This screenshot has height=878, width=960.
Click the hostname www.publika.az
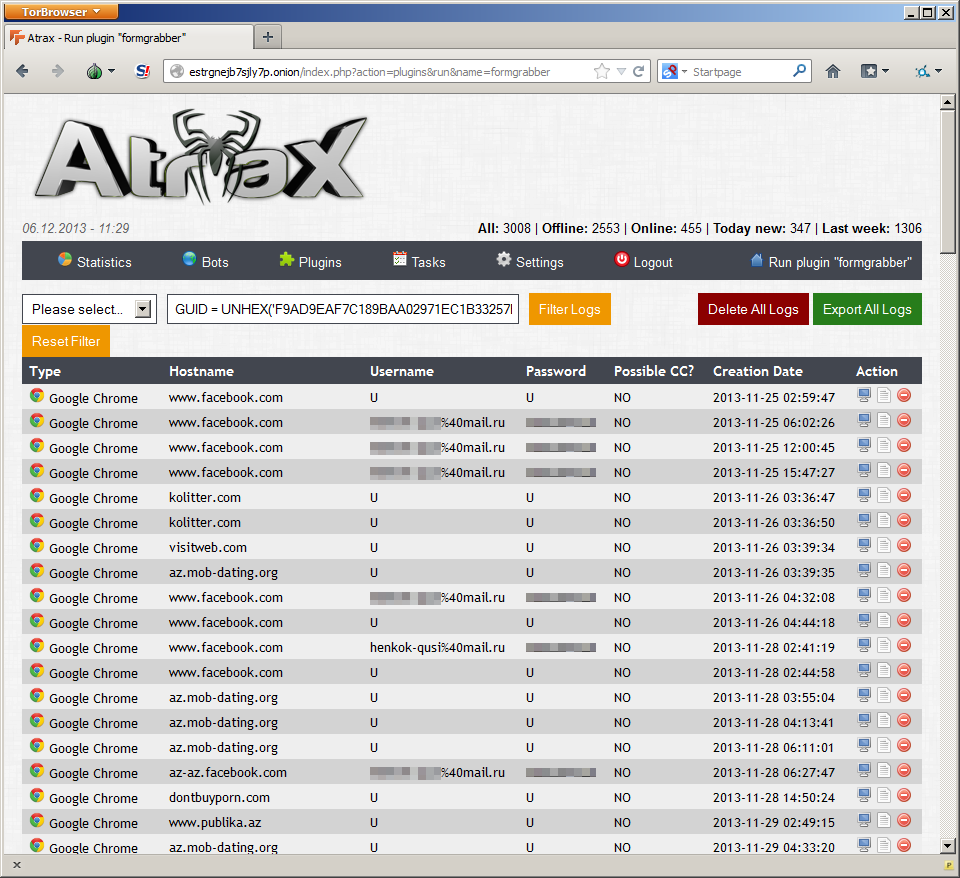(215, 822)
